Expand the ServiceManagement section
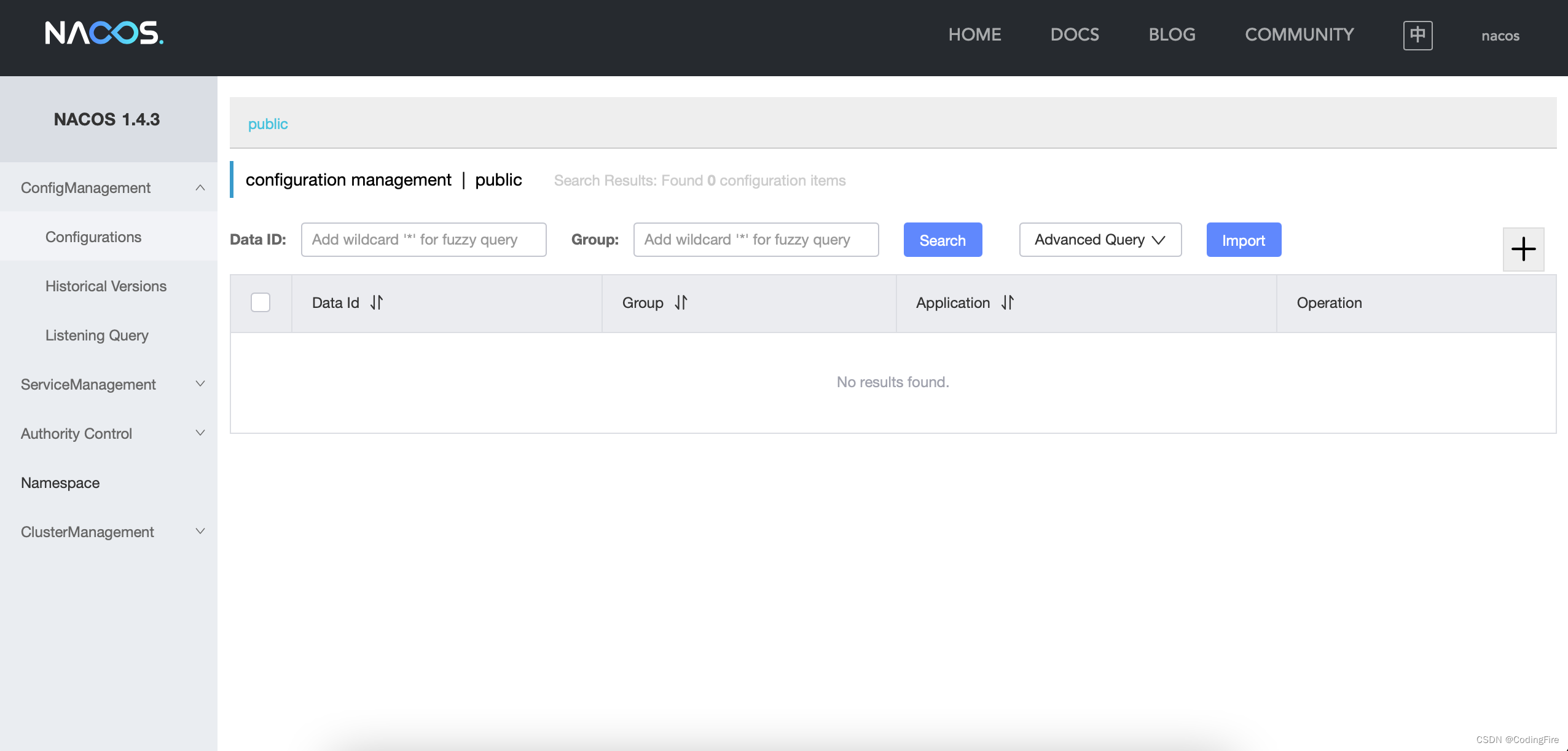This screenshot has width=1568, height=751. 109,384
